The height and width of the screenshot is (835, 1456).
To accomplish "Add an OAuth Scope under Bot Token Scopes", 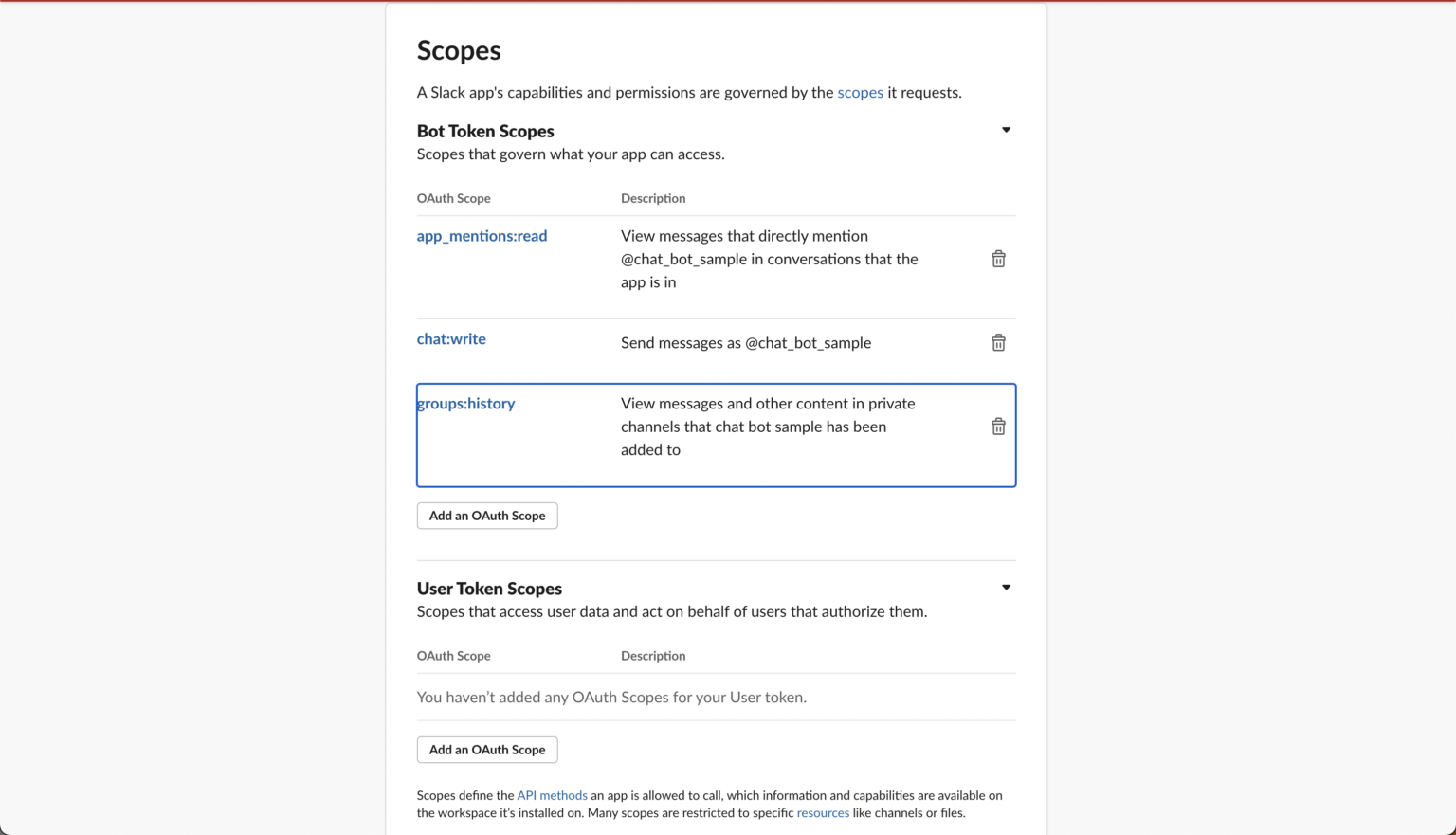I will 487,516.
